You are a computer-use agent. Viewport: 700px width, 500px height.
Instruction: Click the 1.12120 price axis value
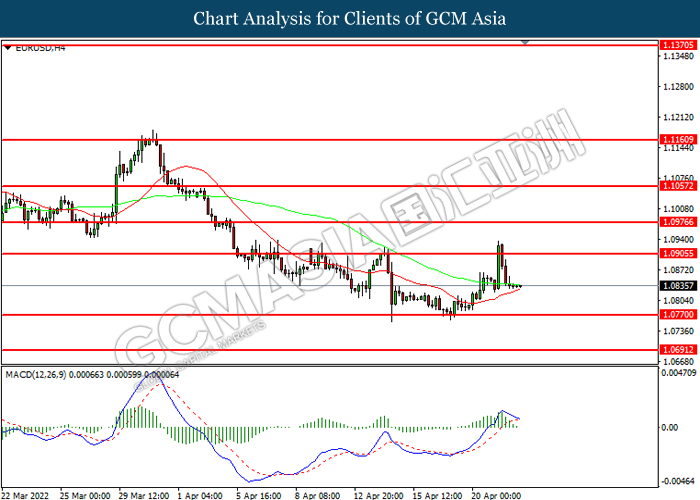679,117
